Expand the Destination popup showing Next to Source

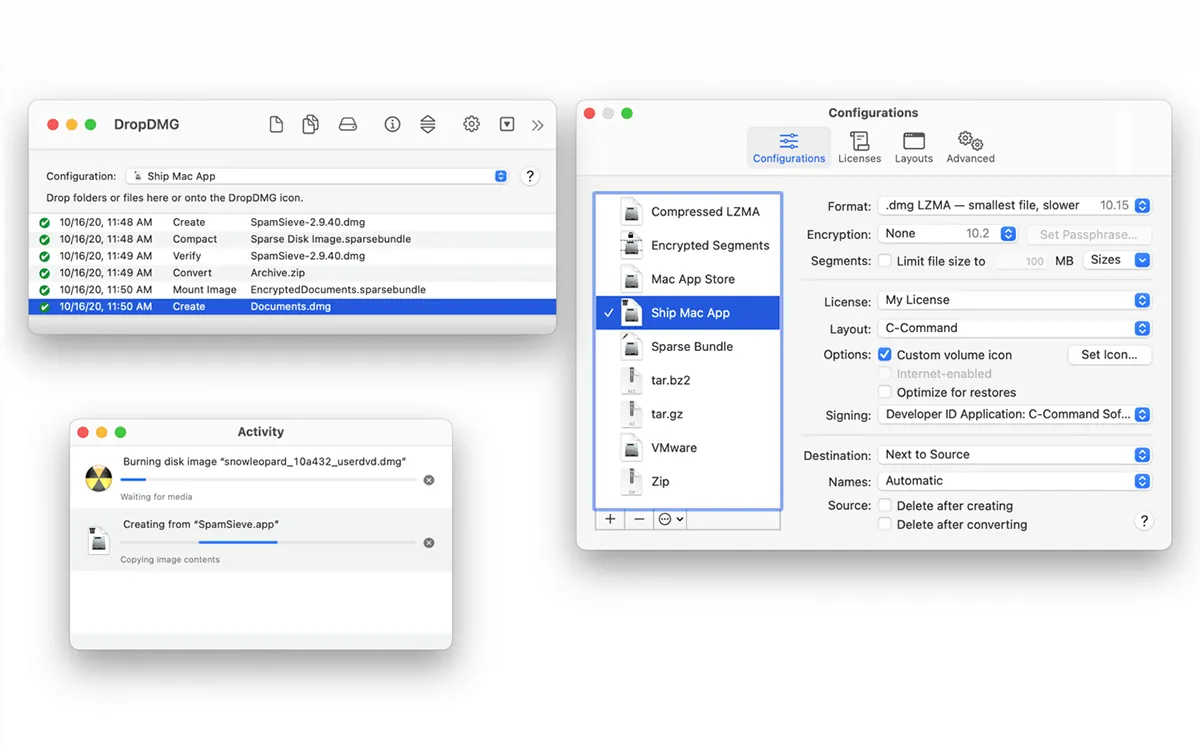click(x=1014, y=455)
